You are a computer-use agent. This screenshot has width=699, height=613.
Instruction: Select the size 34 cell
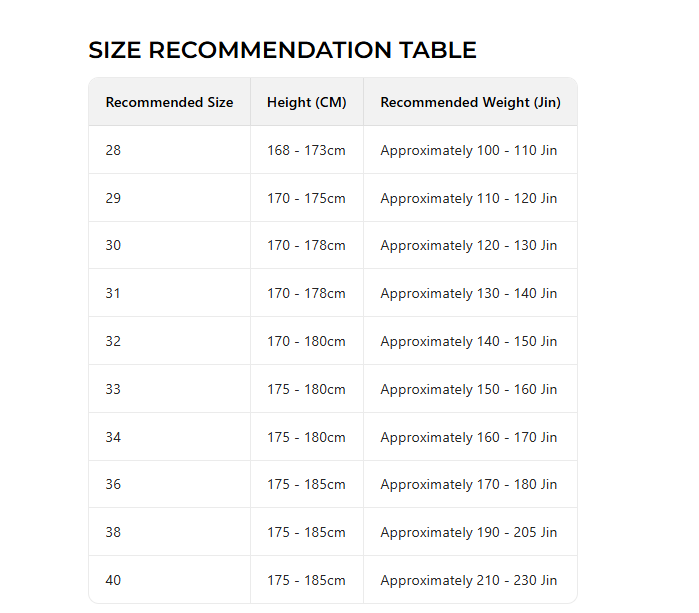click(x=113, y=437)
